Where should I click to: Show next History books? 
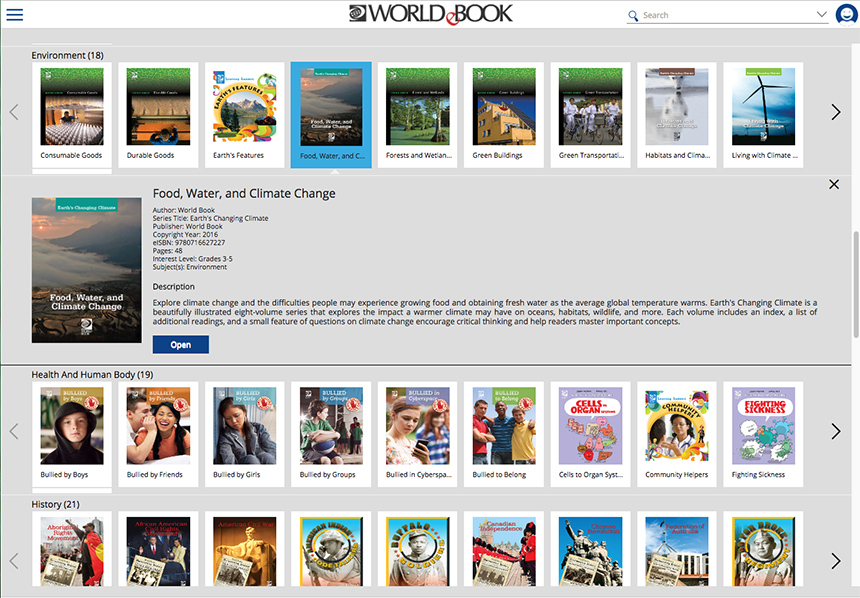[x=835, y=561]
